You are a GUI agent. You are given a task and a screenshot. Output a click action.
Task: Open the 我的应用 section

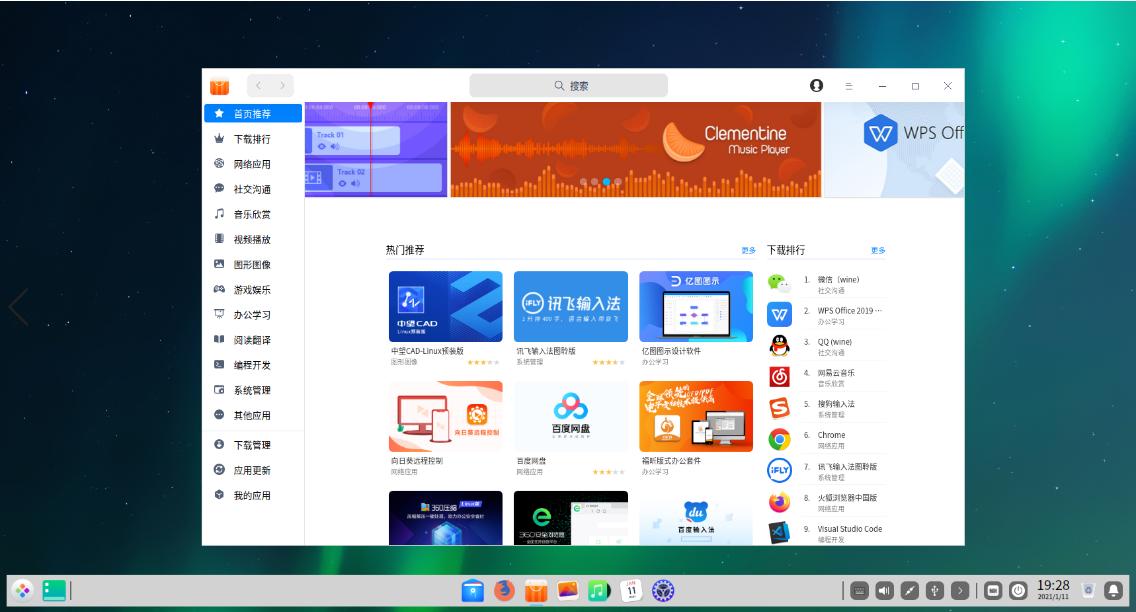coord(253,493)
